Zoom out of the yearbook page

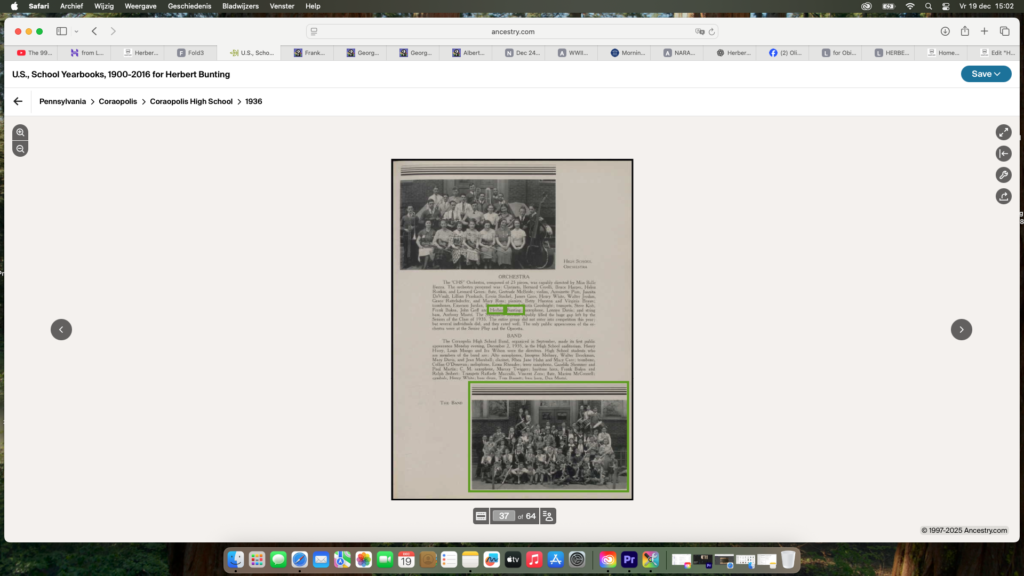(20, 149)
